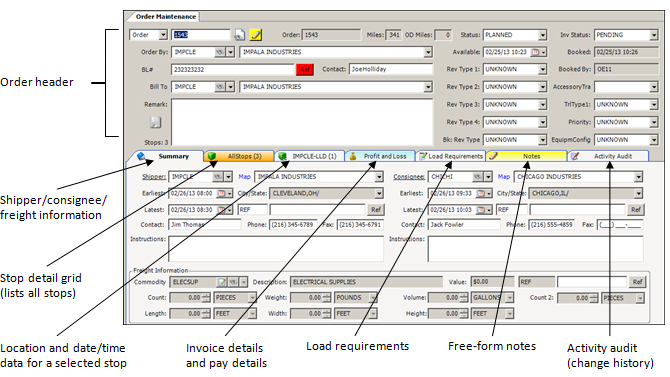Viewport: 670px width, 377px height.
Task: Open Order By company lookup icon
Action: (x=220, y=52)
